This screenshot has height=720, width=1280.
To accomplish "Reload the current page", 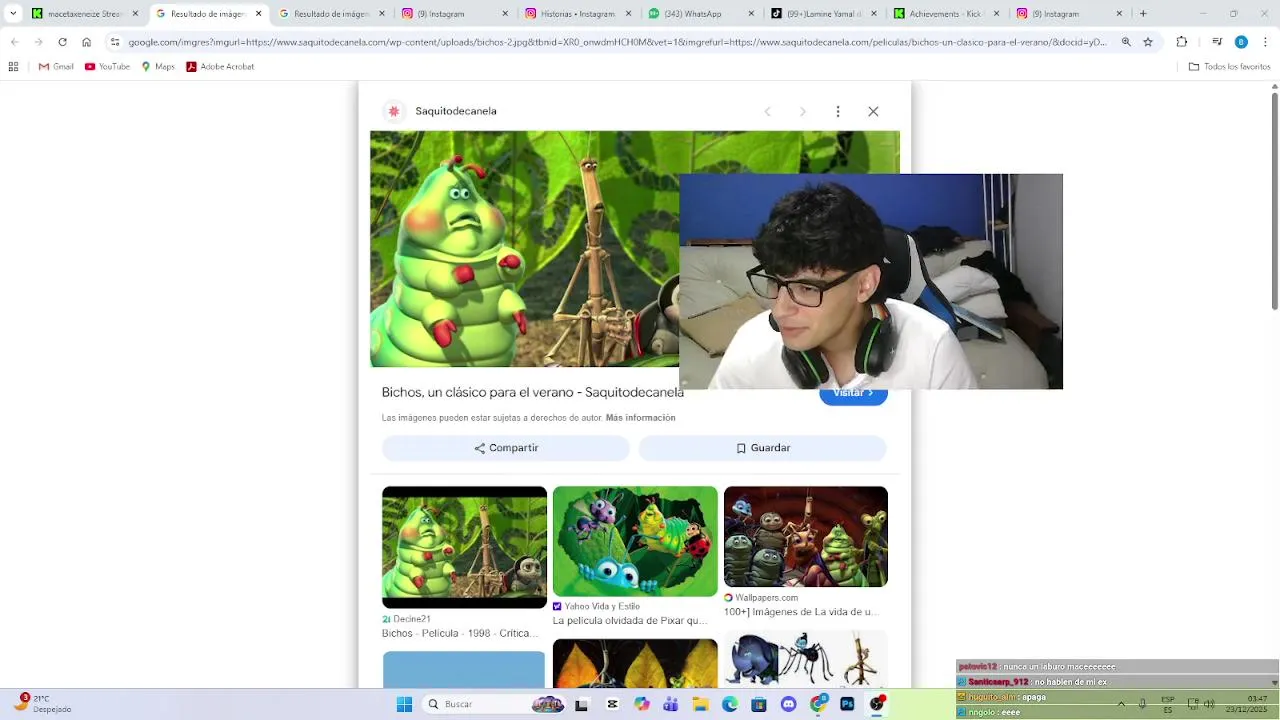I will click(x=62, y=42).
